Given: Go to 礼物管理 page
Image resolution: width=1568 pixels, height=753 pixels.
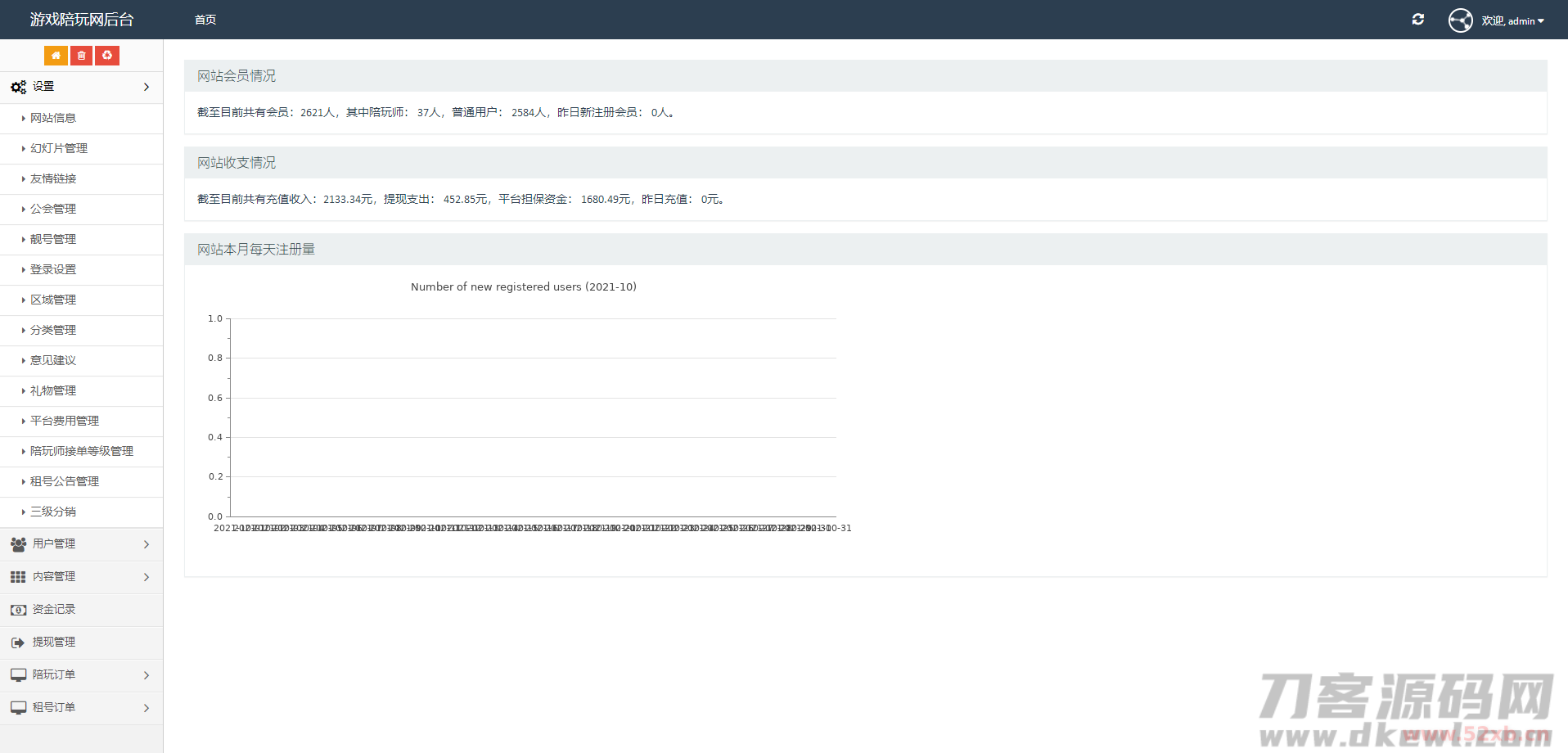Looking at the screenshot, I should 53,390.
